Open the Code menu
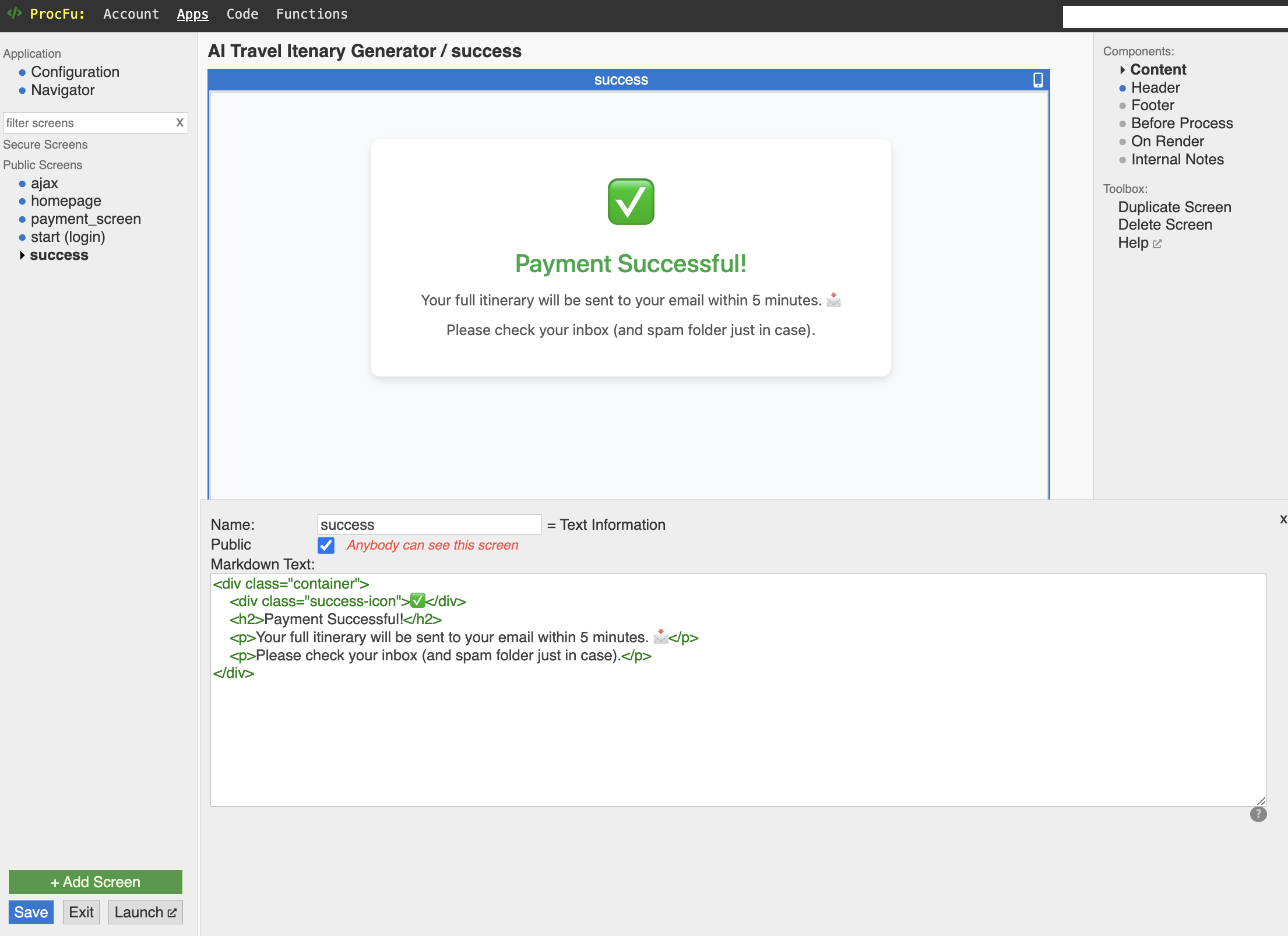The width and height of the screenshot is (1288, 936). (242, 14)
